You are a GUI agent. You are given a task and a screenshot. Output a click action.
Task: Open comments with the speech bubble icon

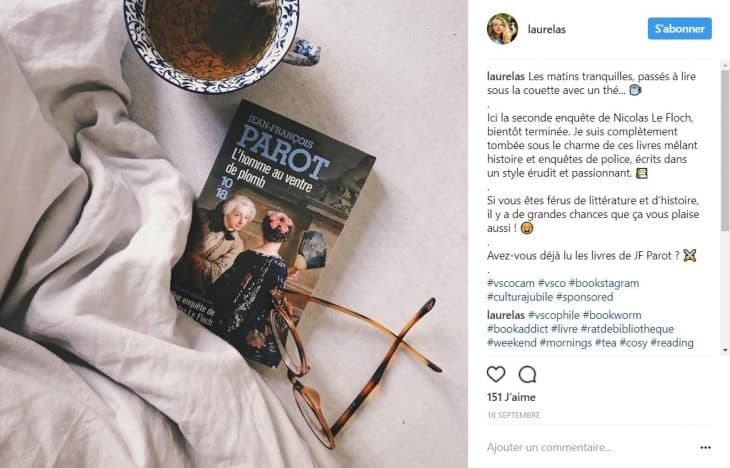pos(527,374)
